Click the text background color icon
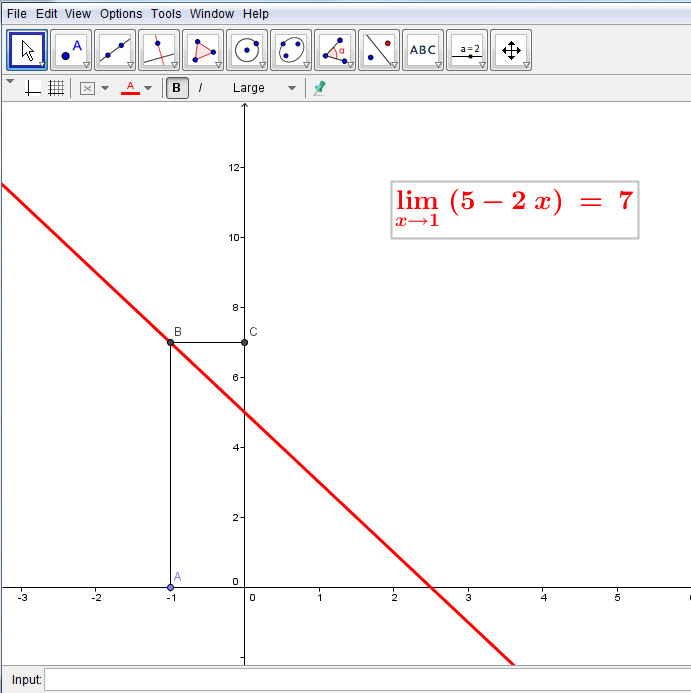The height and width of the screenshot is (693, 691). tap(87, 88)
